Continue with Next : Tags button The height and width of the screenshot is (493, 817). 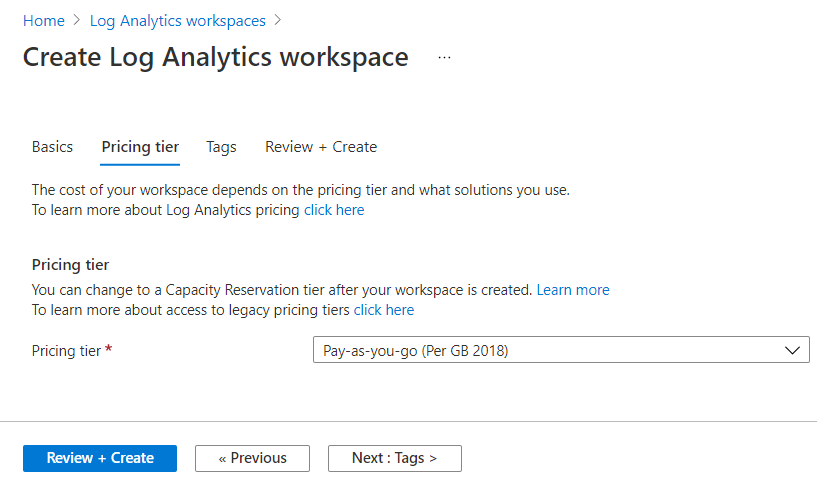(395, 458)
